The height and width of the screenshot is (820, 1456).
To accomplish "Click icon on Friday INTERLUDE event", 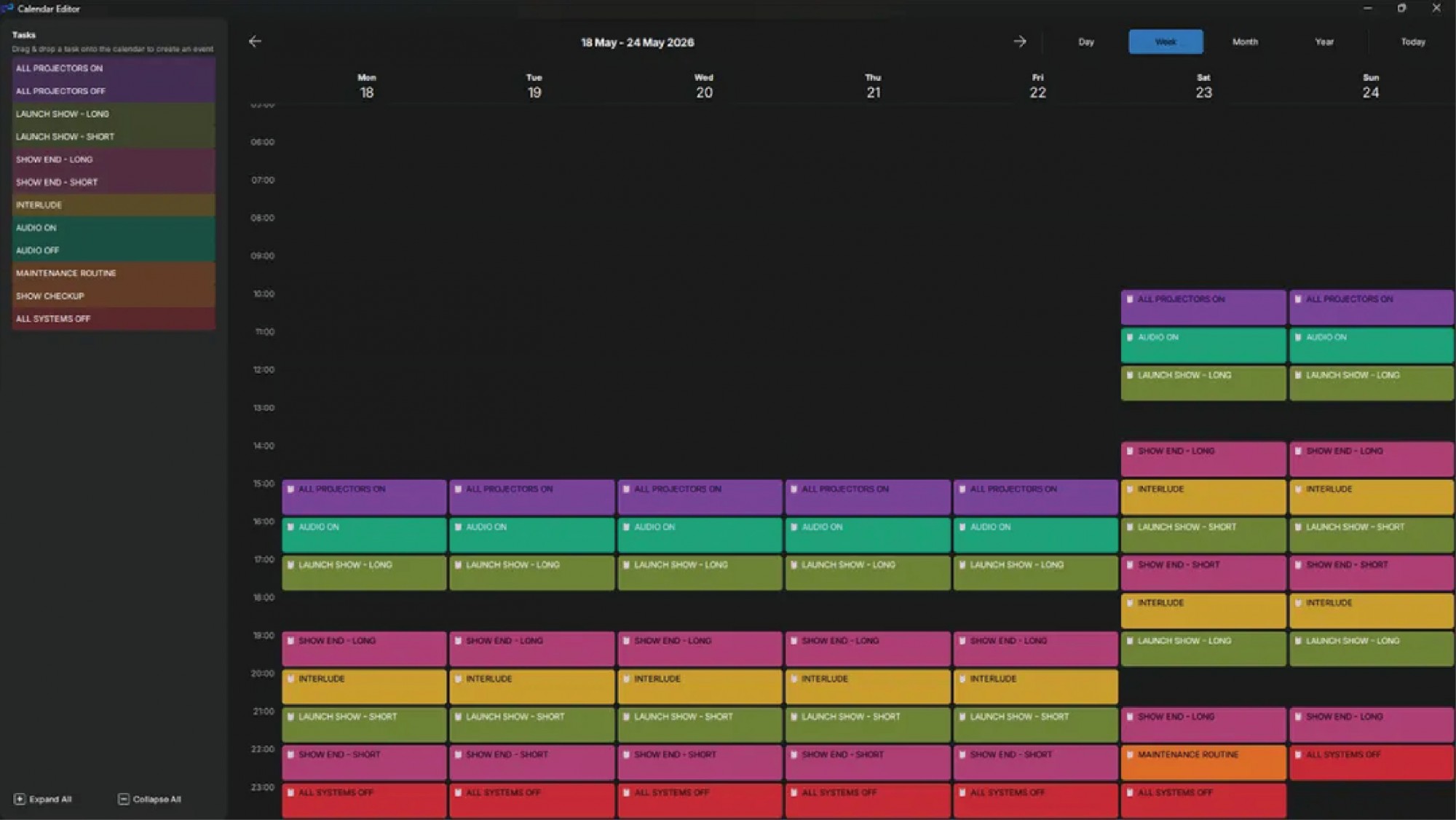I will point(962,679).
